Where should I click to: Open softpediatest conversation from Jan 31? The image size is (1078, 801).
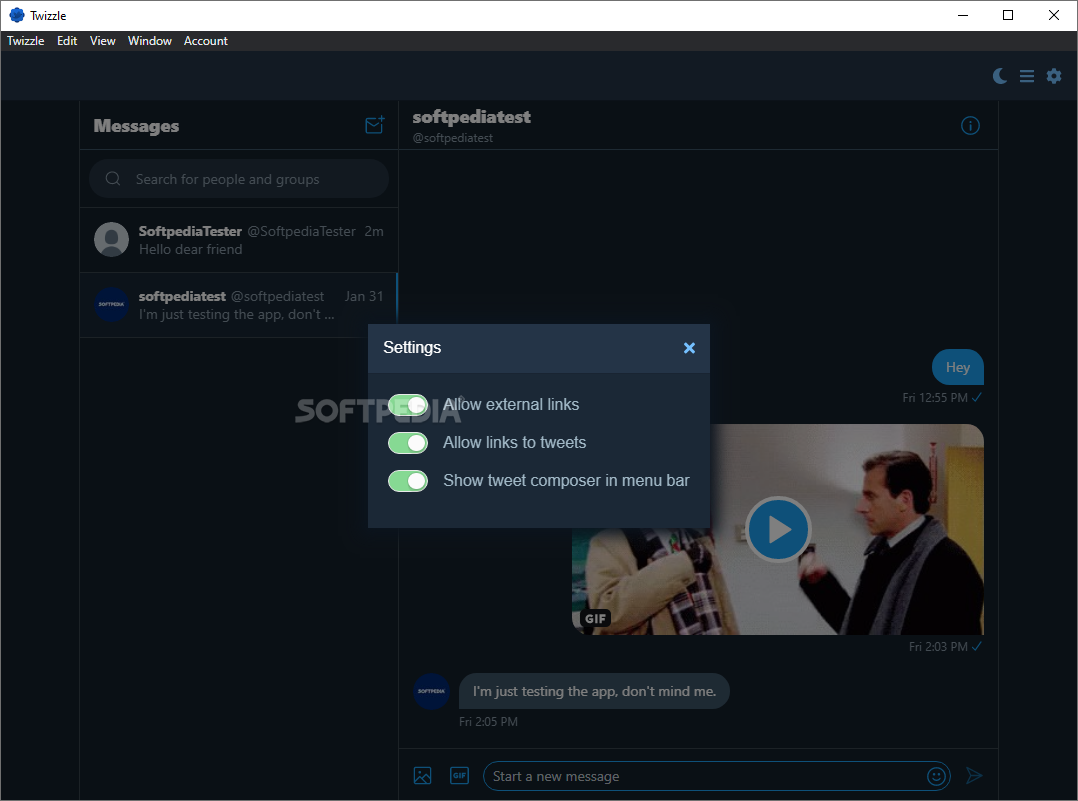[x=239, y=305]
